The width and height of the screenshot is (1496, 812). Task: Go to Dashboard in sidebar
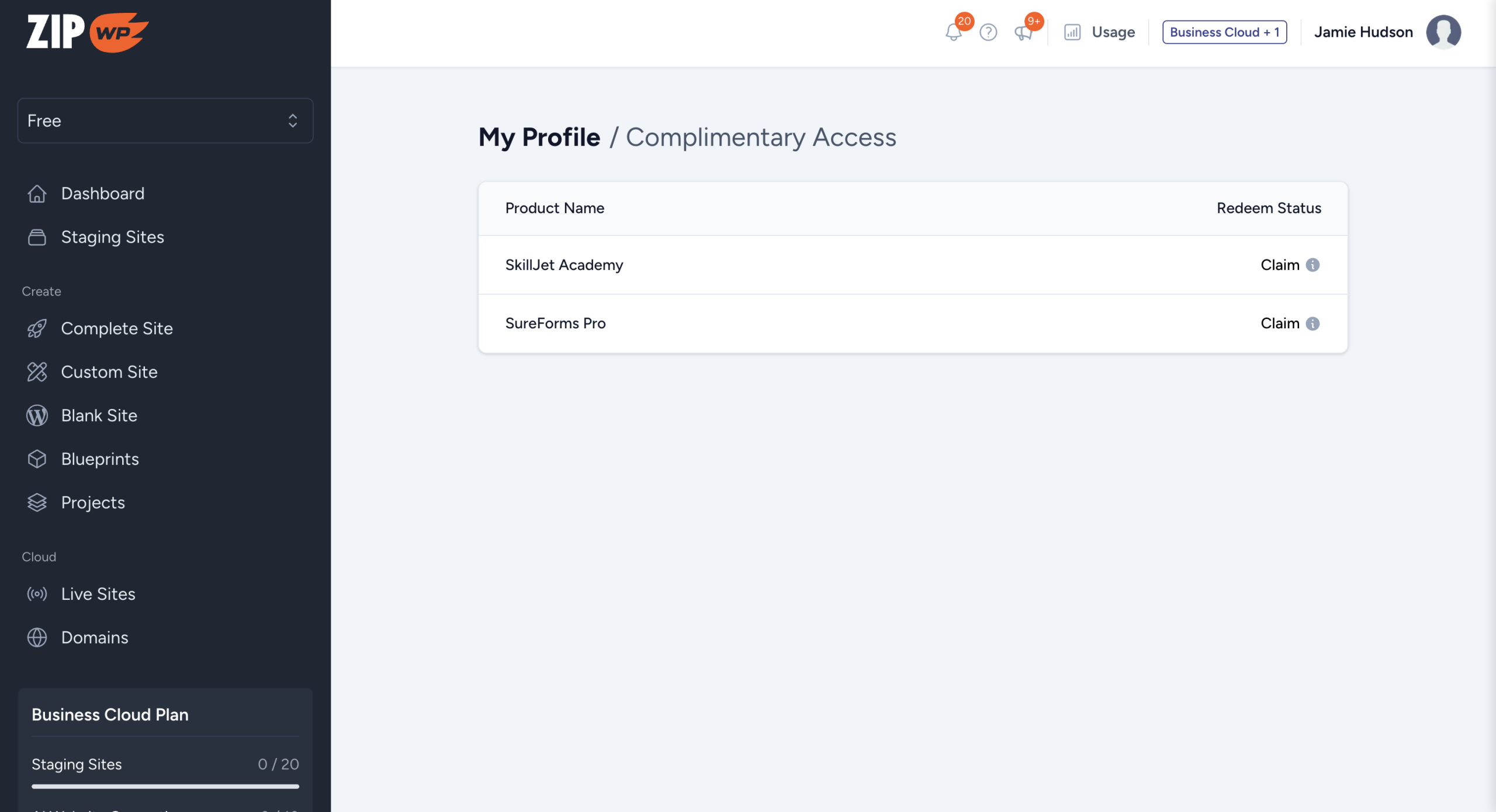102,193
